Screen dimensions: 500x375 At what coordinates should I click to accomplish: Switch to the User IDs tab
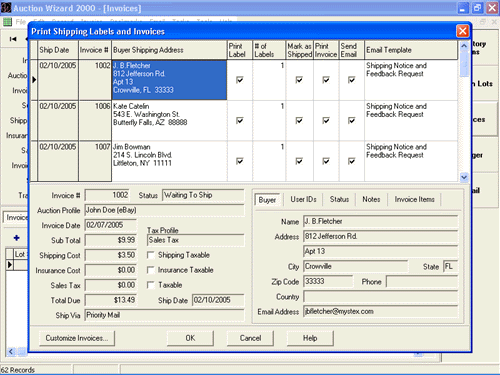click(x=303, y=199)
